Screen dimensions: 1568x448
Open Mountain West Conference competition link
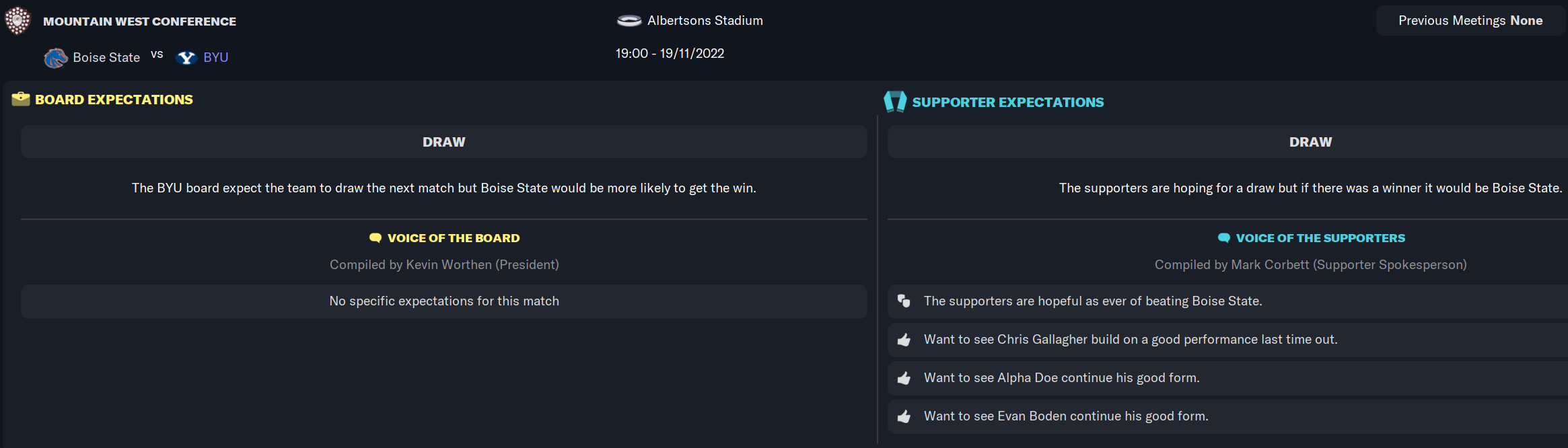coord(139,22)
